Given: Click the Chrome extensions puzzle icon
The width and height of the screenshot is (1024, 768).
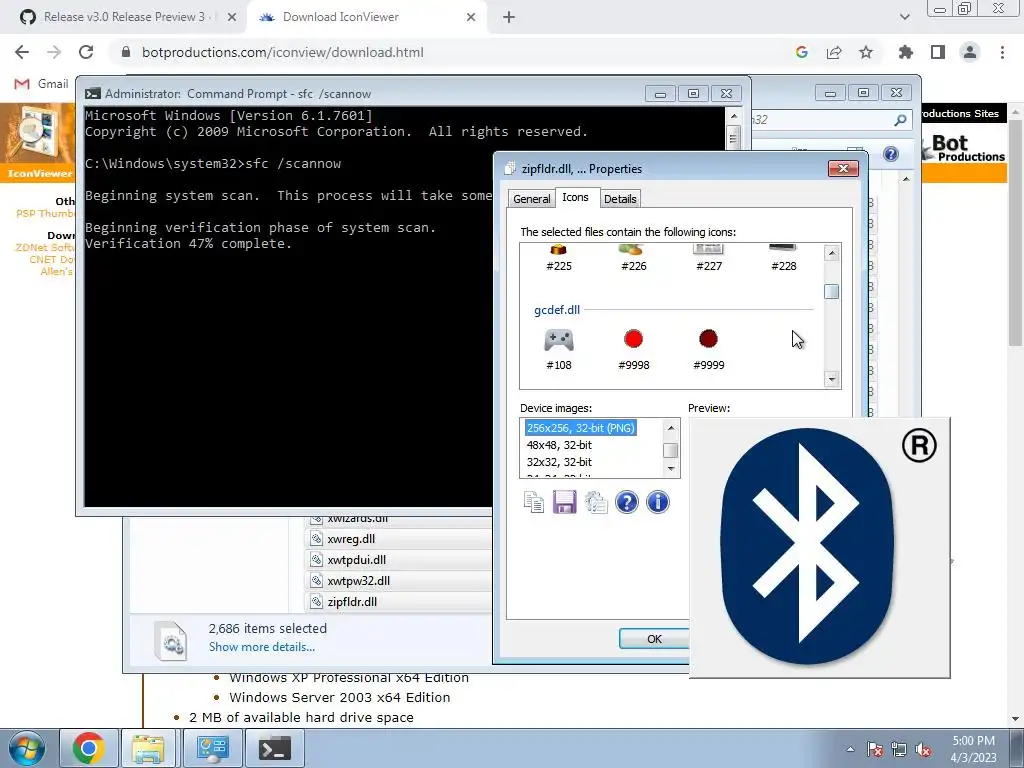Looking at the screenshot, I should pyautogui.click(x=905, y=52).
